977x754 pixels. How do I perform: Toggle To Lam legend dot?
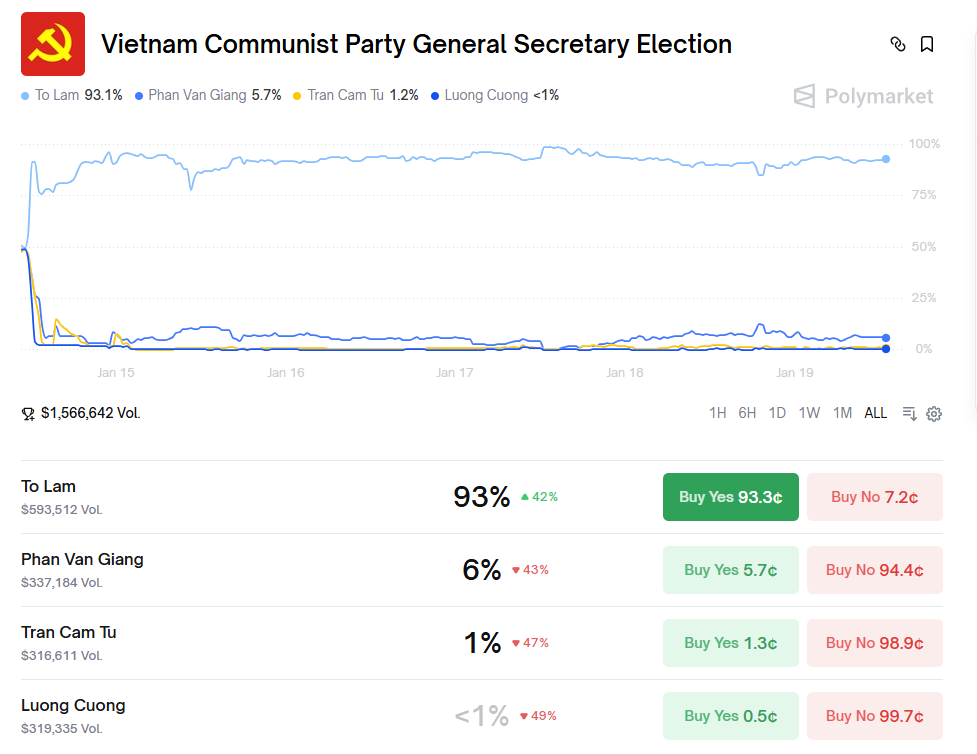(x=25, y=96)
